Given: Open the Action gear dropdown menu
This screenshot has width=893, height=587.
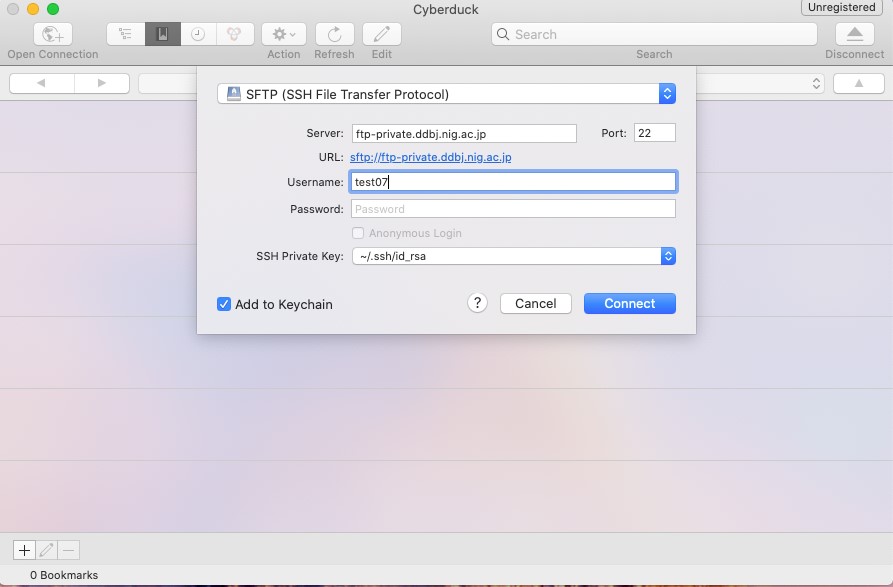Looking at the screenshot, I should pyautogui.click(x=283, y=34).
